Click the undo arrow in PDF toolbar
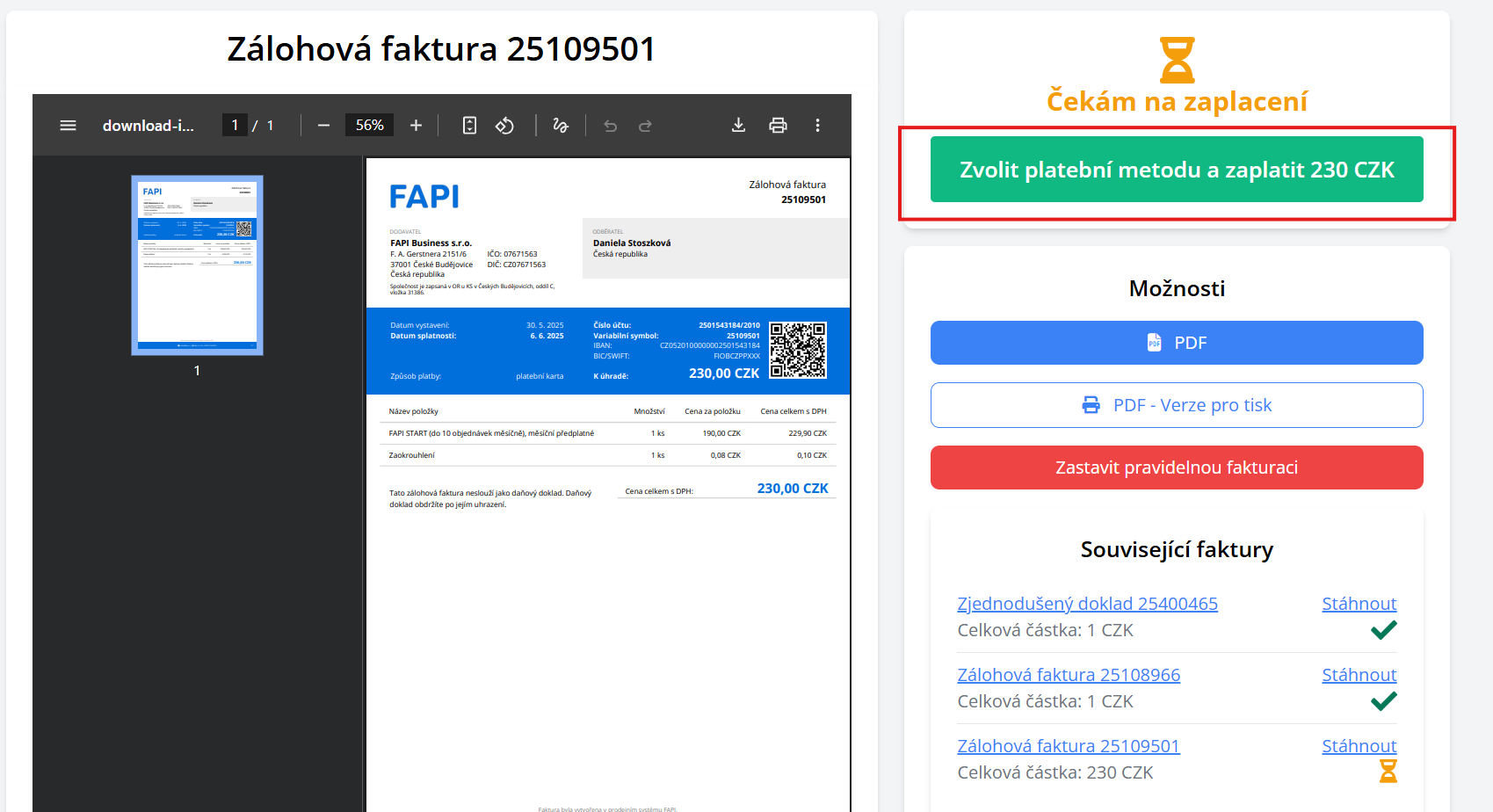 pyautogui.click(x=610, y=126)
